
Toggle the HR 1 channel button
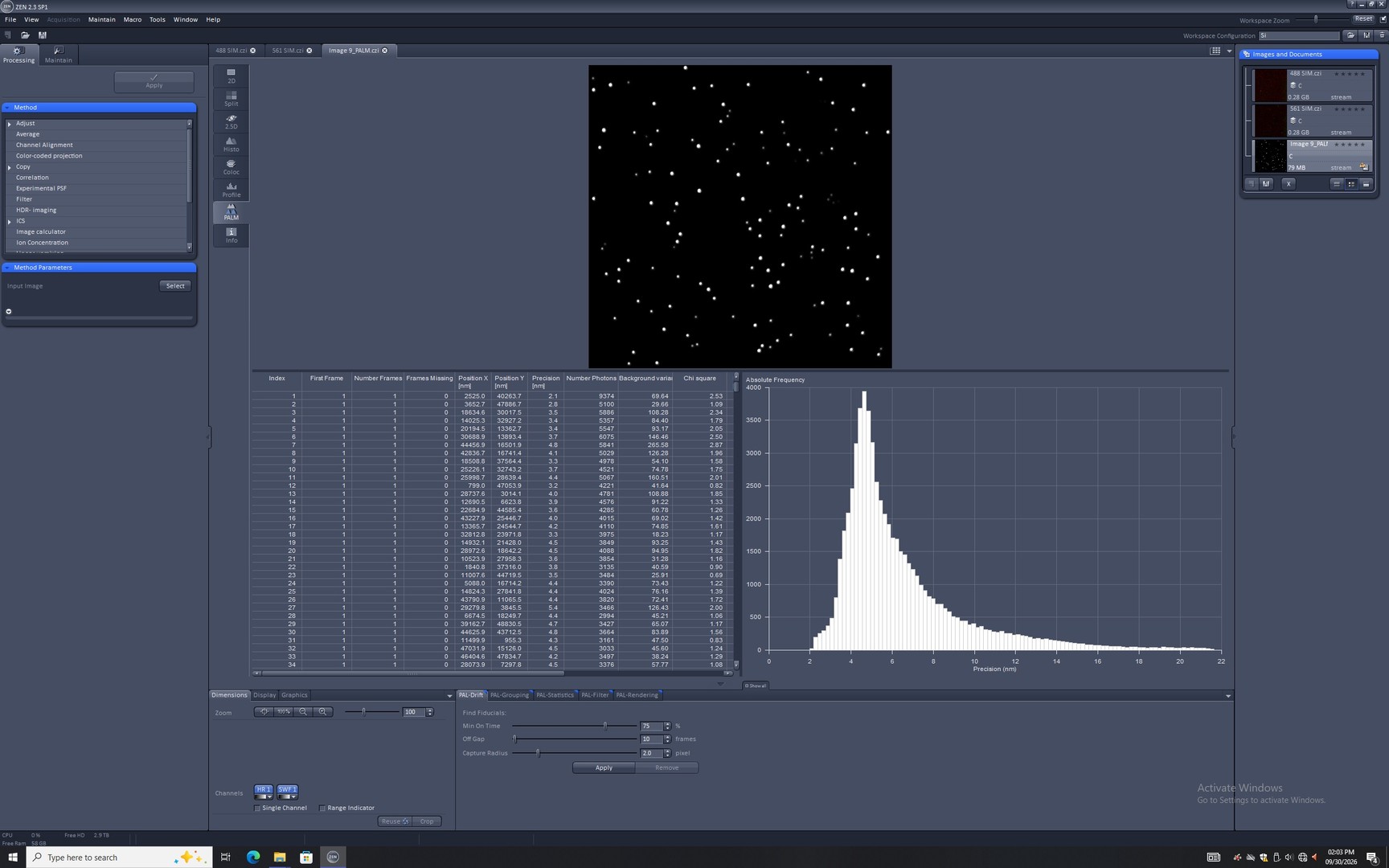coord(264,789)
